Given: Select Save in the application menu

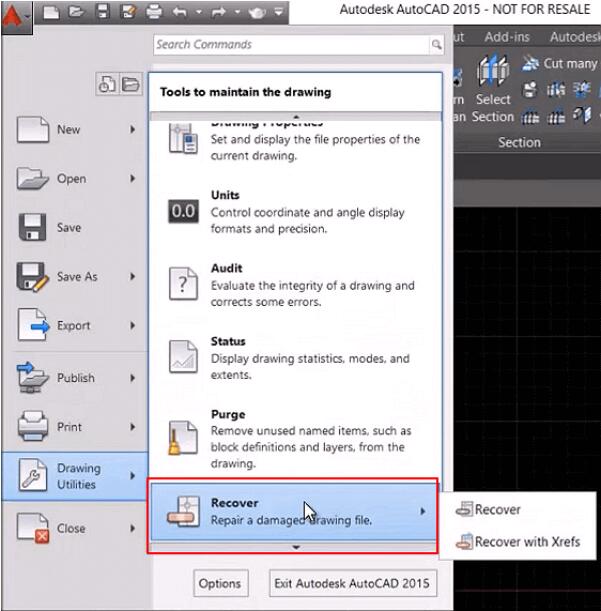Looking at the screenshot, I should [75, 228].
